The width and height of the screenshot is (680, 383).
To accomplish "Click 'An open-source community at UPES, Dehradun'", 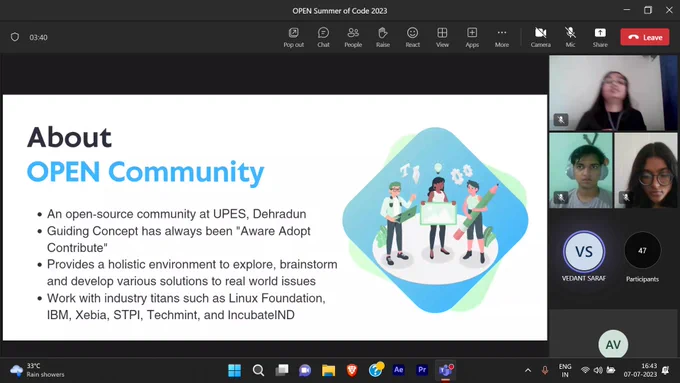I will 177,214.
